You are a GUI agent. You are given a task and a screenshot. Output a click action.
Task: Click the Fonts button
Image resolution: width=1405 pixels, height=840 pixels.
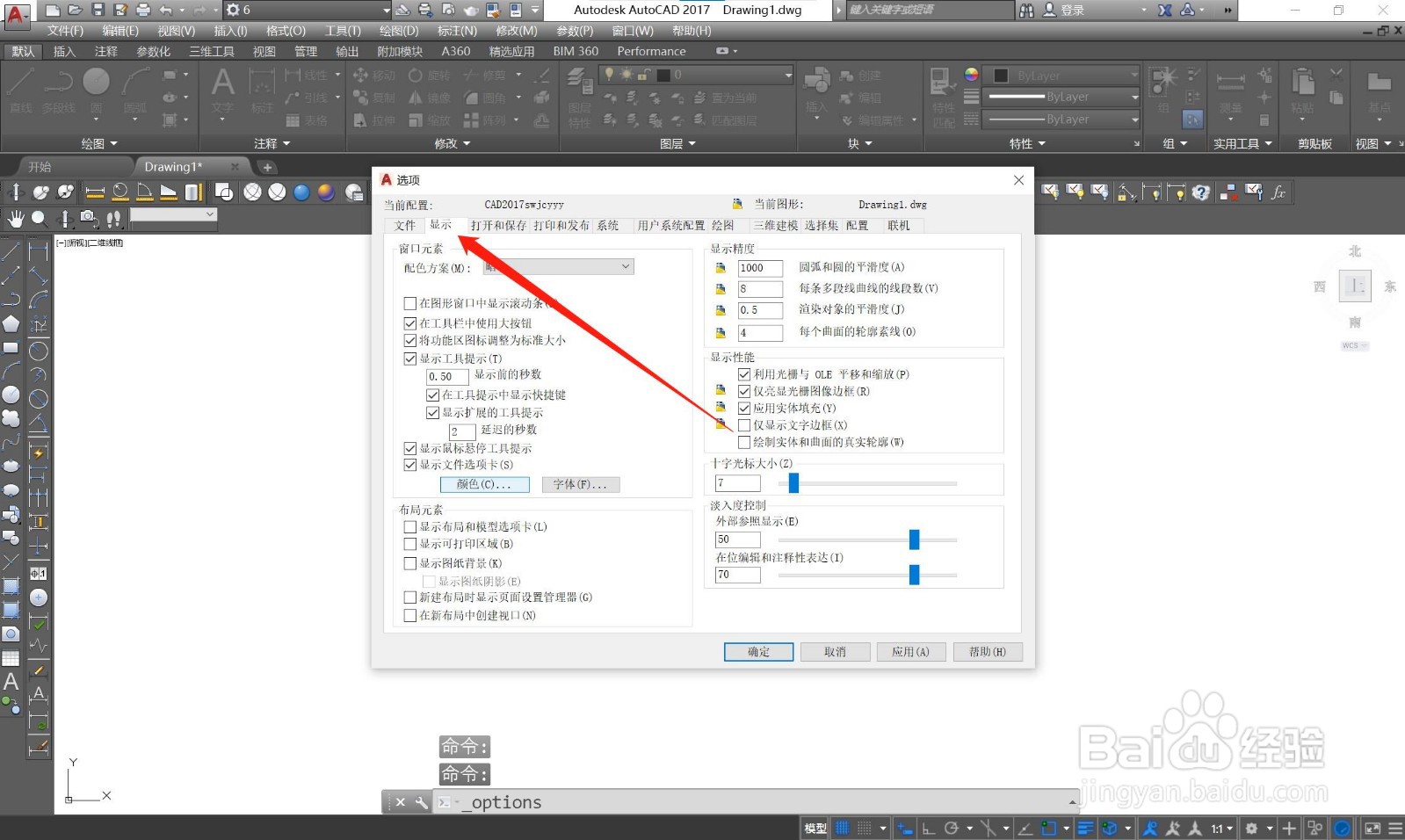580,484
